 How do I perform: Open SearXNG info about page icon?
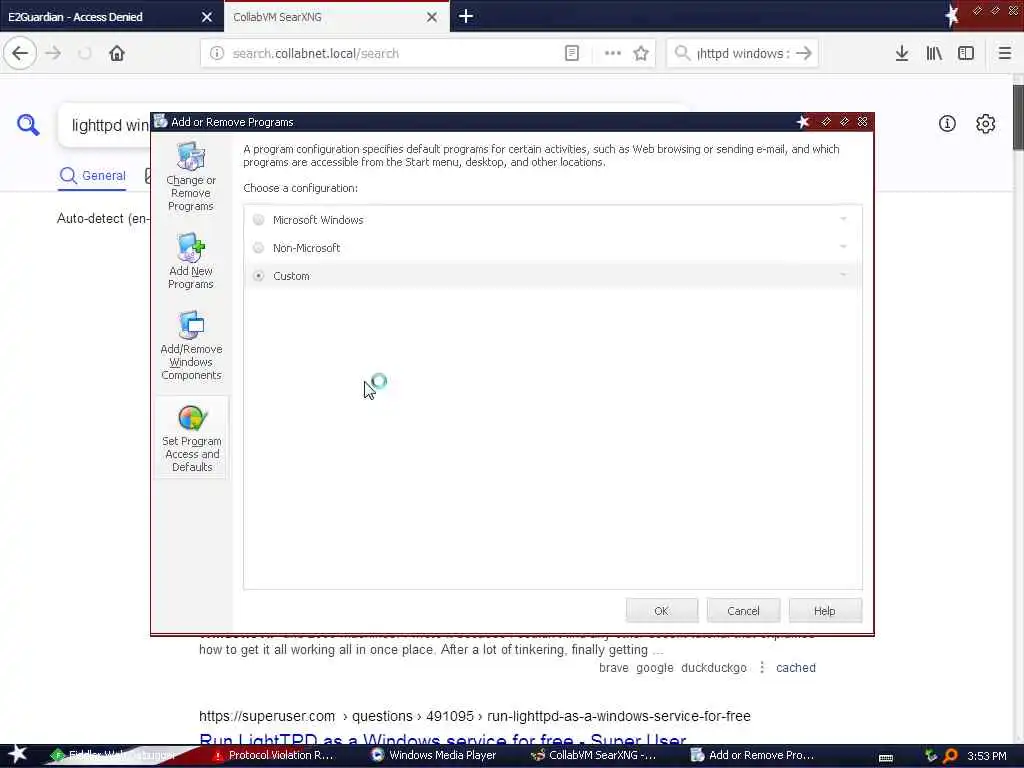pos(947,123)
